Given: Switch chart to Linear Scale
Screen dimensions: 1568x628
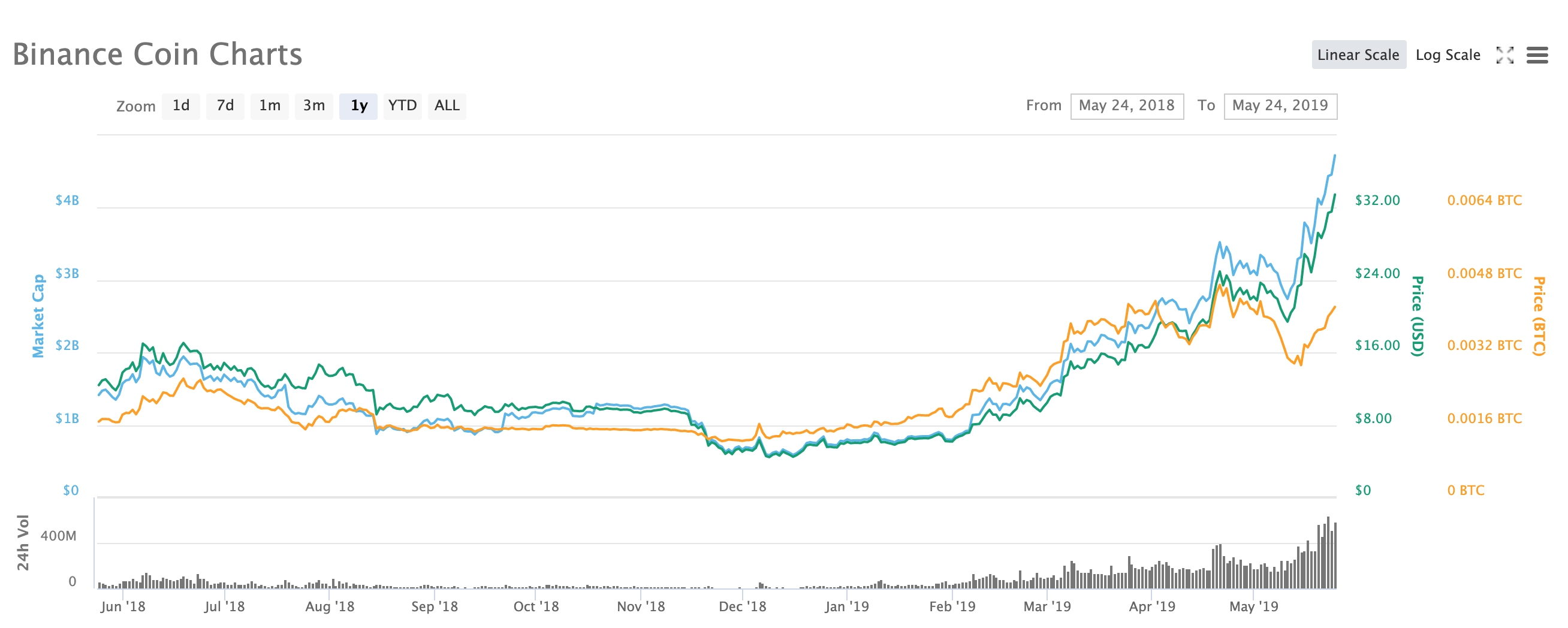Looking at the screenshot, I should [1359, 55].
